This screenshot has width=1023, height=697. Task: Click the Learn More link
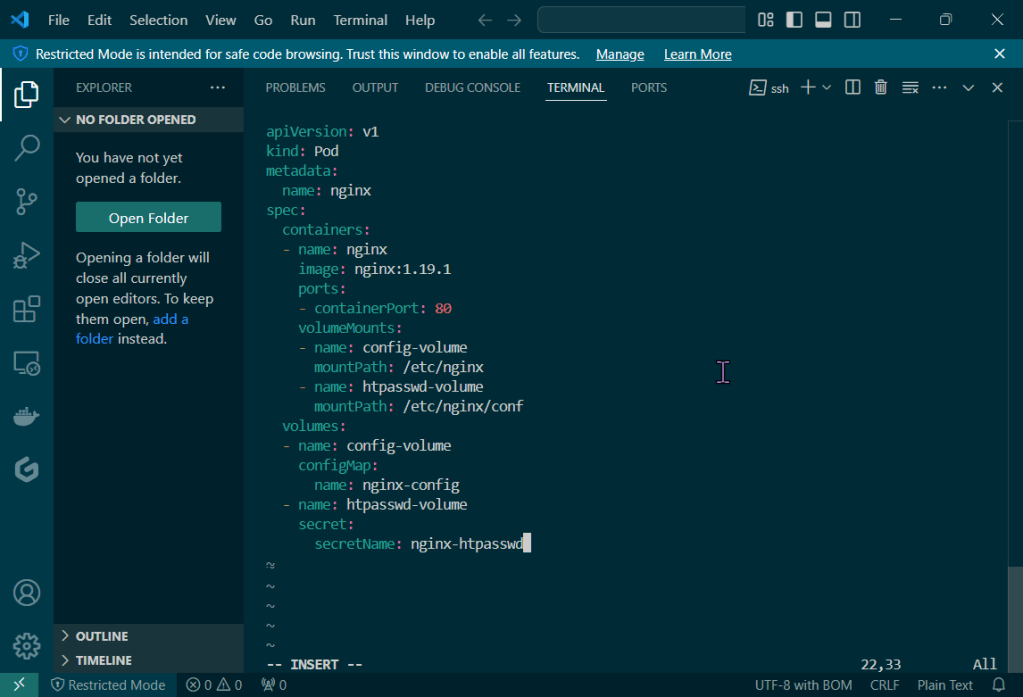pos(697,54)
